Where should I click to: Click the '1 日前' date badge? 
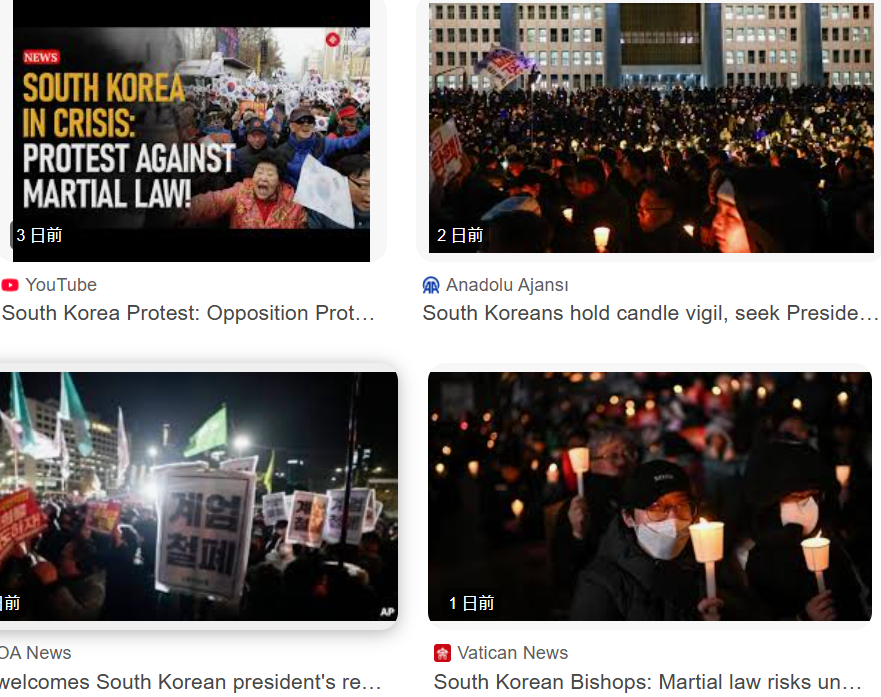(x=471, y=603)
